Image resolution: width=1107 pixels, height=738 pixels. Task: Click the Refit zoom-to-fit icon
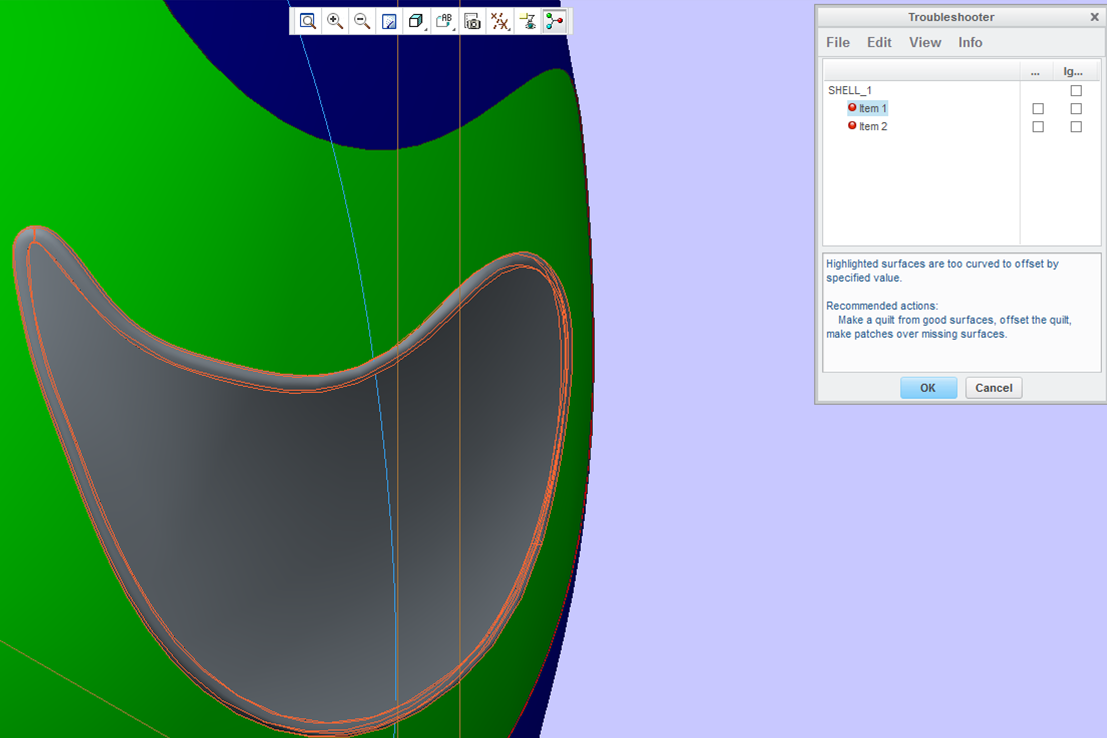click(308, 21)
